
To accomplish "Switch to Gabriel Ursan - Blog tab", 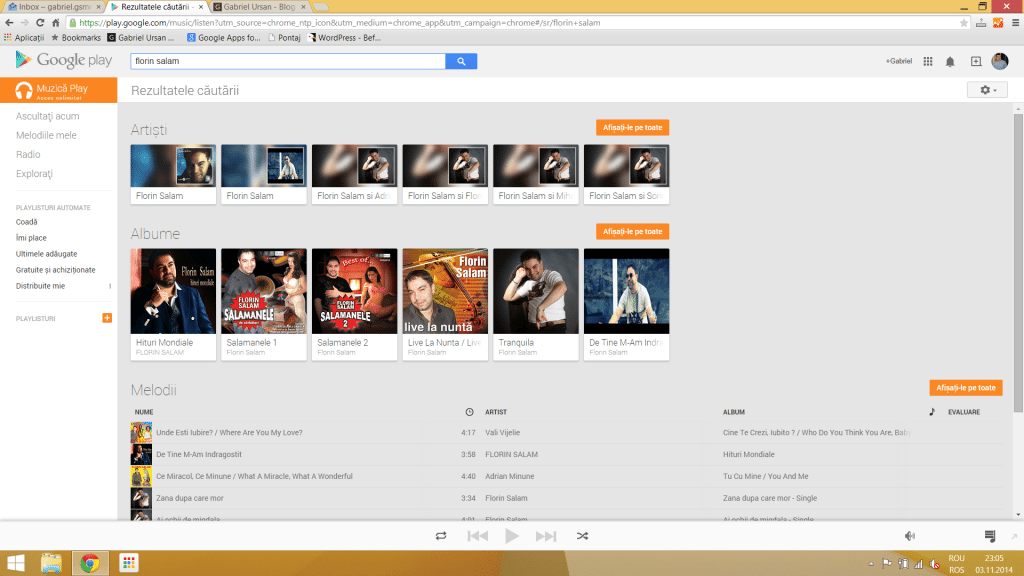I will [259, 7].
